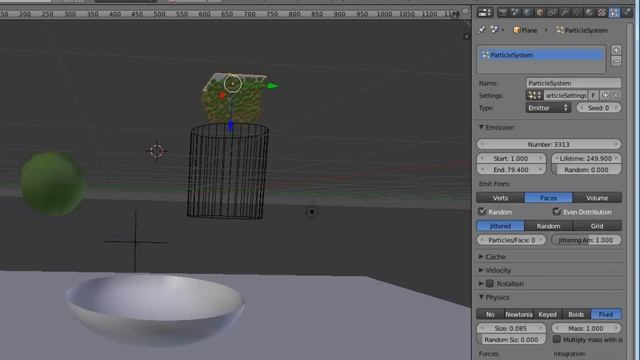This screenshot has height=360, width=640.
Task: Choose Jittered distribution
Action: pos(500,226)
